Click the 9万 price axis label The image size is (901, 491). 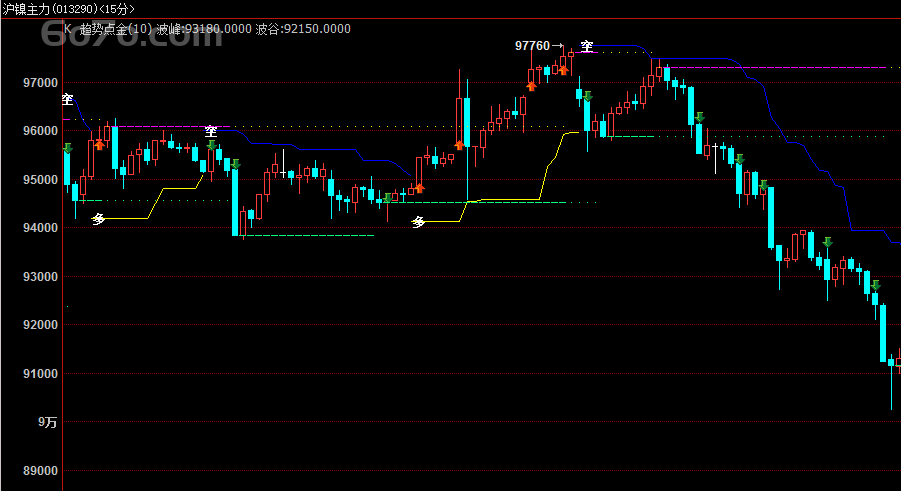pyautogui.click(x=48, y=422)
